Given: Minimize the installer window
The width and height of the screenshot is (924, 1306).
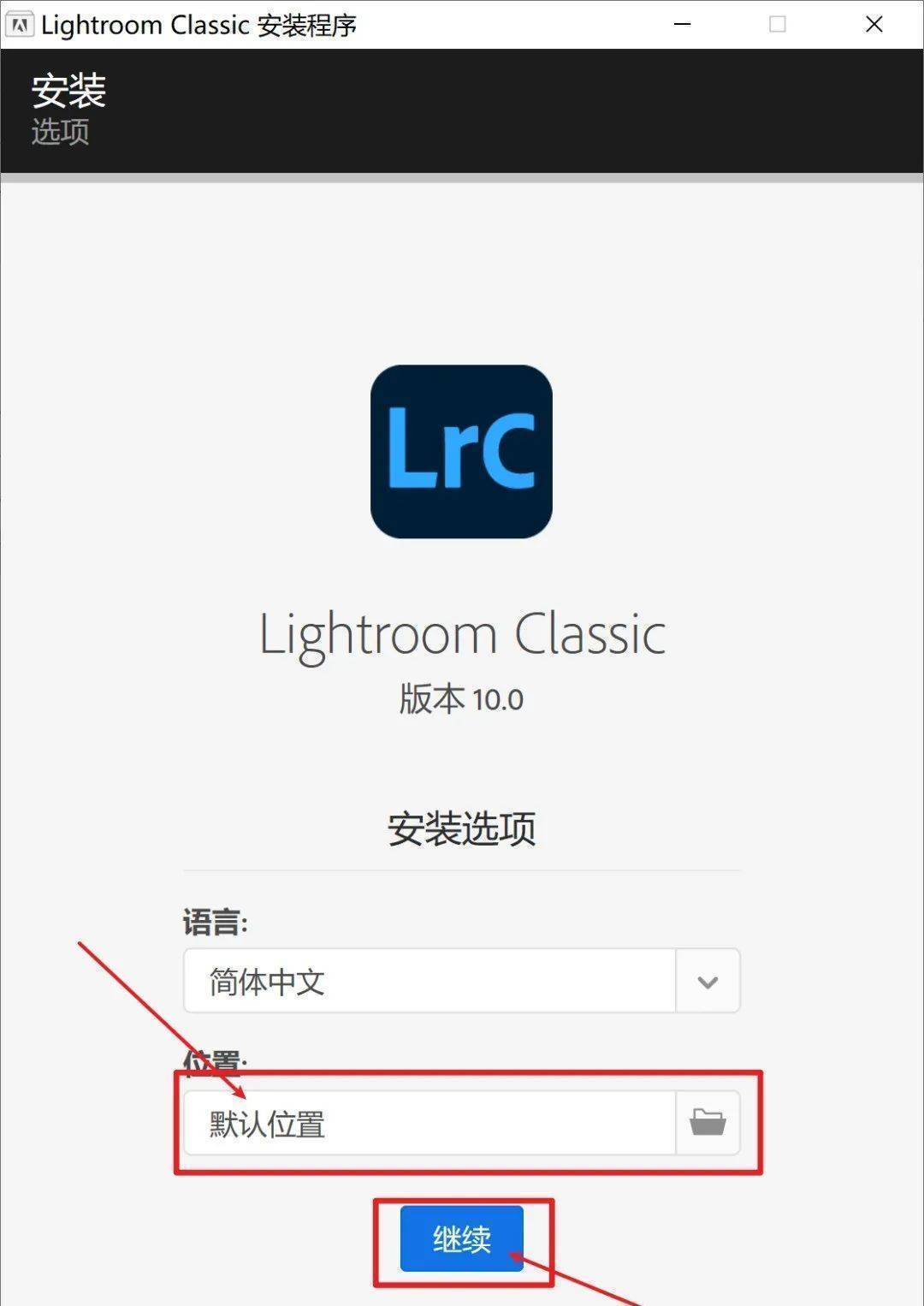Looking at the screenshot, I should [682, 24].
